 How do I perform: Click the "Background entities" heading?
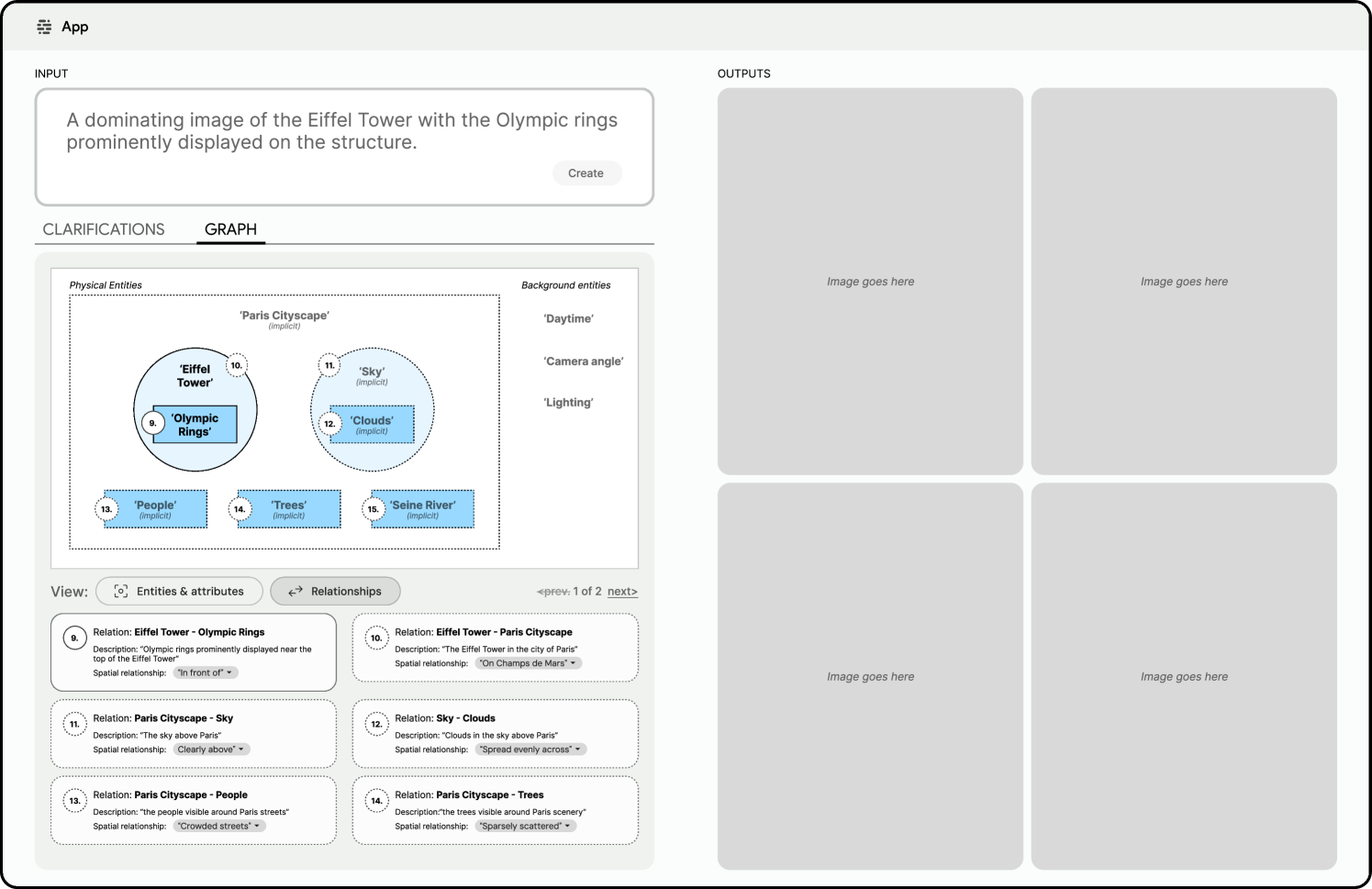point(566,285)
